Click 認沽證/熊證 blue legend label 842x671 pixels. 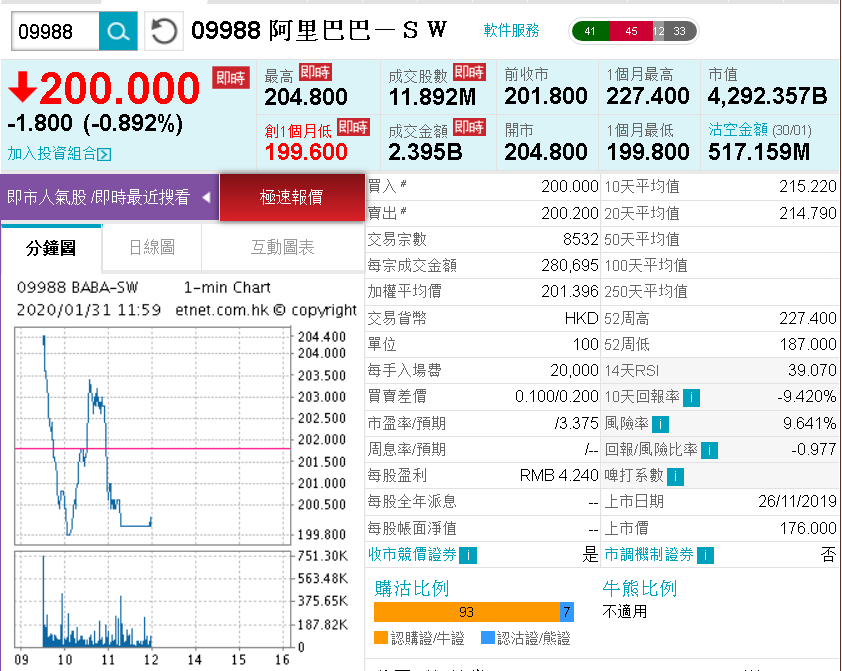[533, 638]
